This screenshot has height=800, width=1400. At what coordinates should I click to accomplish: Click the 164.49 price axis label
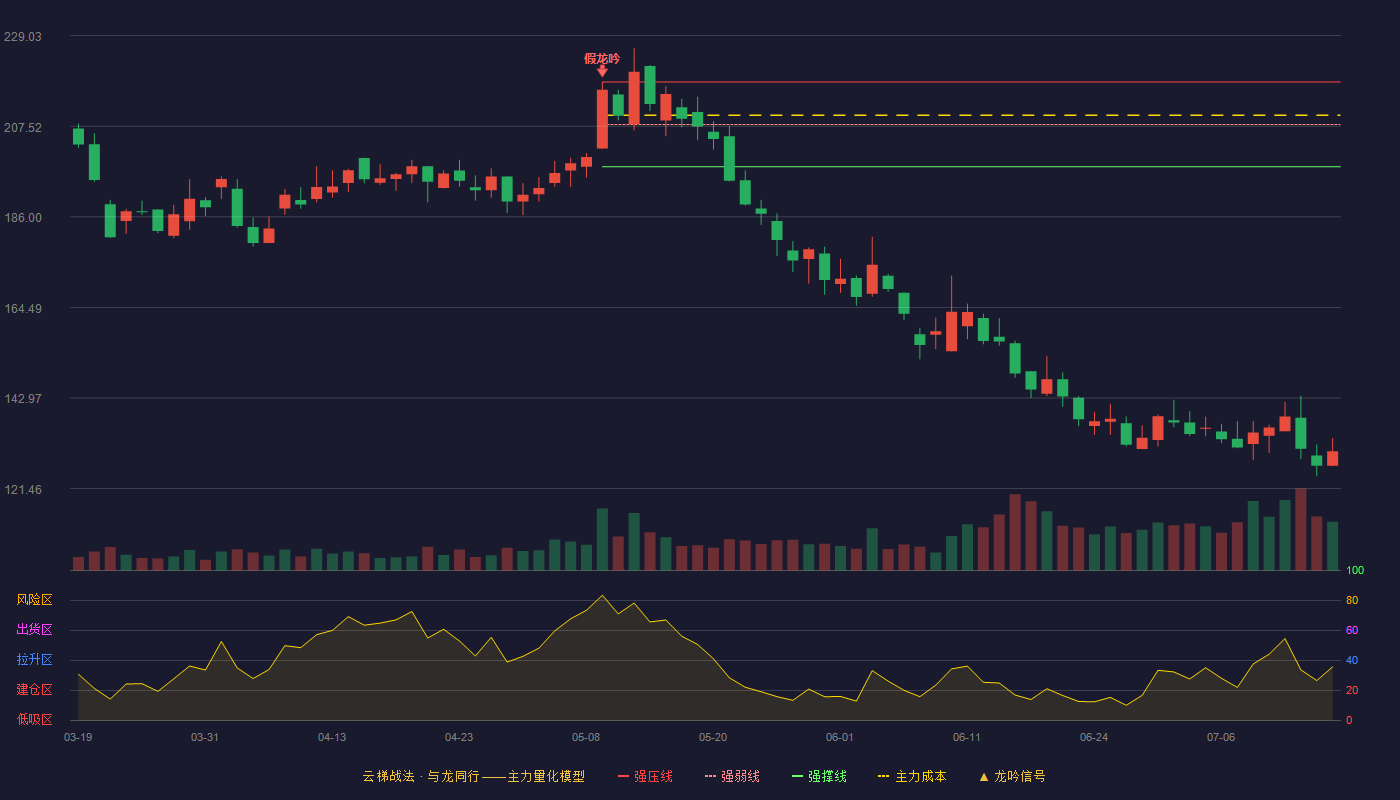23,308
